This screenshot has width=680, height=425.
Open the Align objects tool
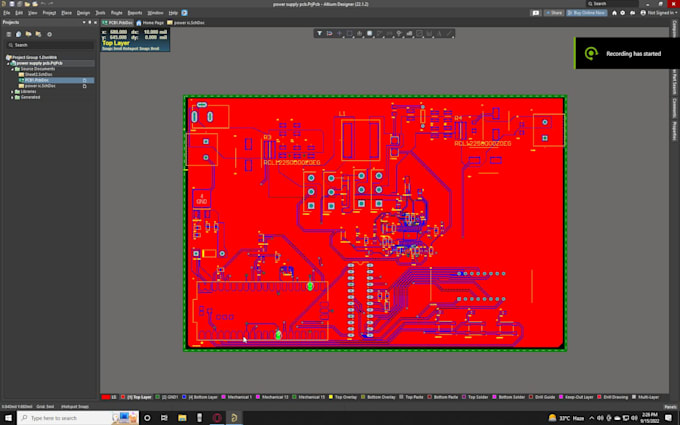pyautogui.click(x=360, y=33)
